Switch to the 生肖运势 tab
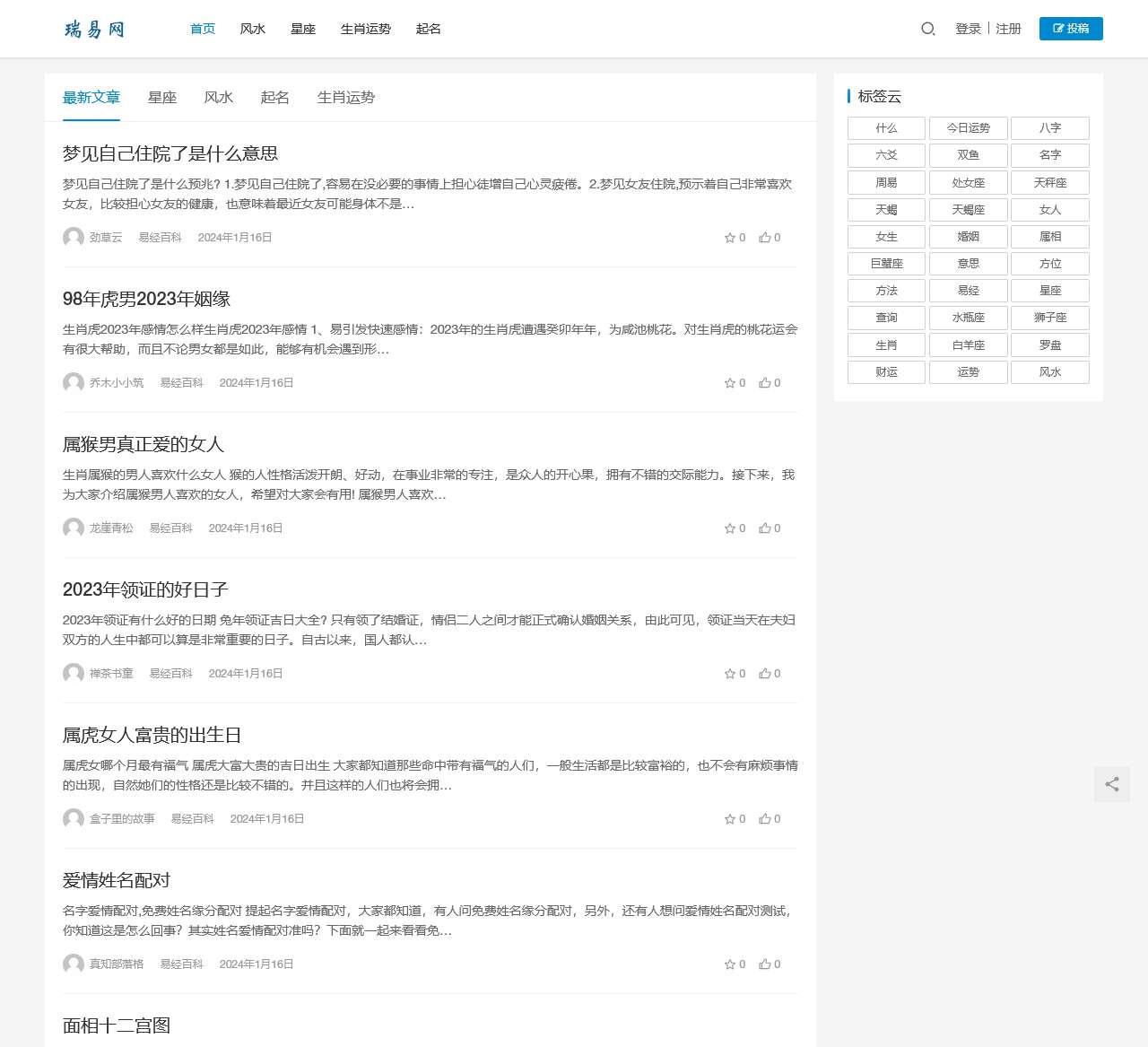Viewport: 1148px width, 1047px height. [x=345, y=97]
